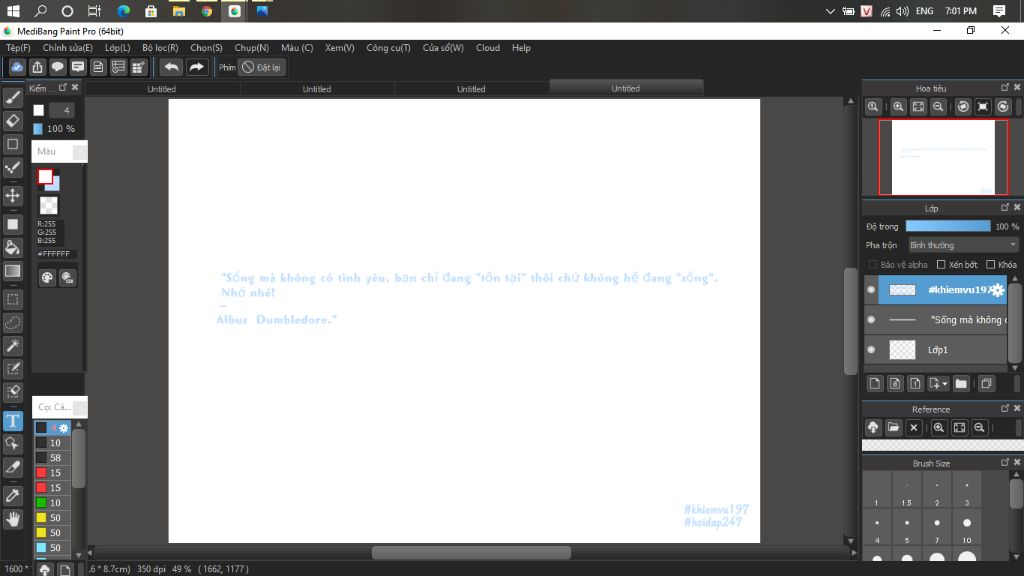1024x576 pixels.
Task: Open the add special layer dropdown arrow
Action: point(945,384)
